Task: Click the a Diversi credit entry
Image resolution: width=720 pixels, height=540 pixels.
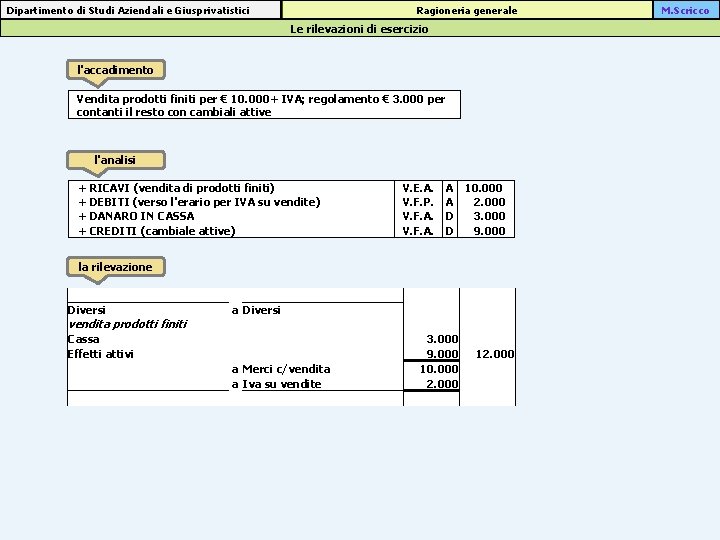Action: pyautogui.click(x=256, y=310)
